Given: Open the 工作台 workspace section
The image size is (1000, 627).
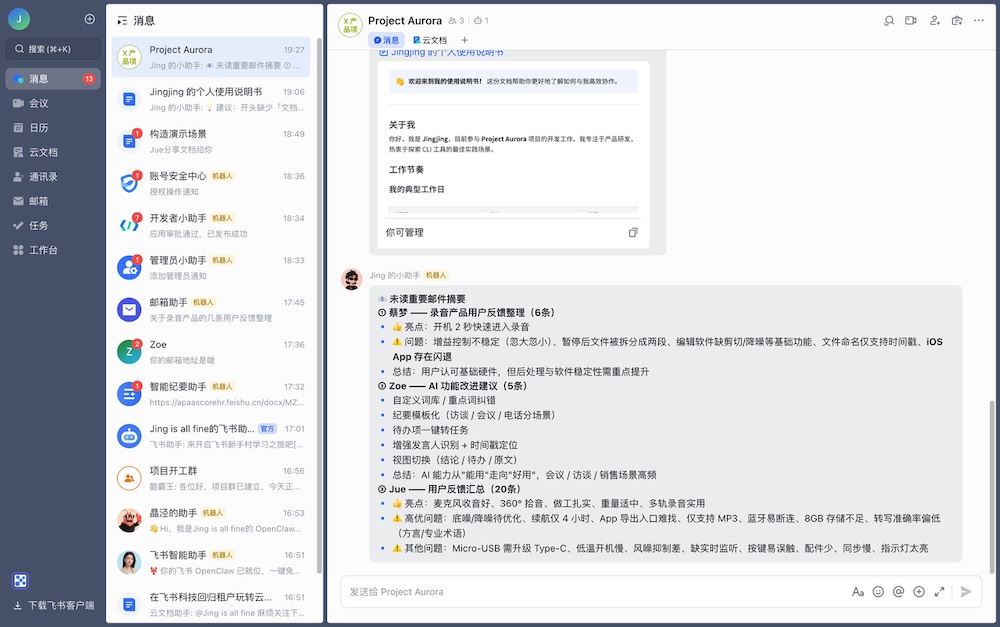Looking at the screenshot, I should click(x=40, y=249).
